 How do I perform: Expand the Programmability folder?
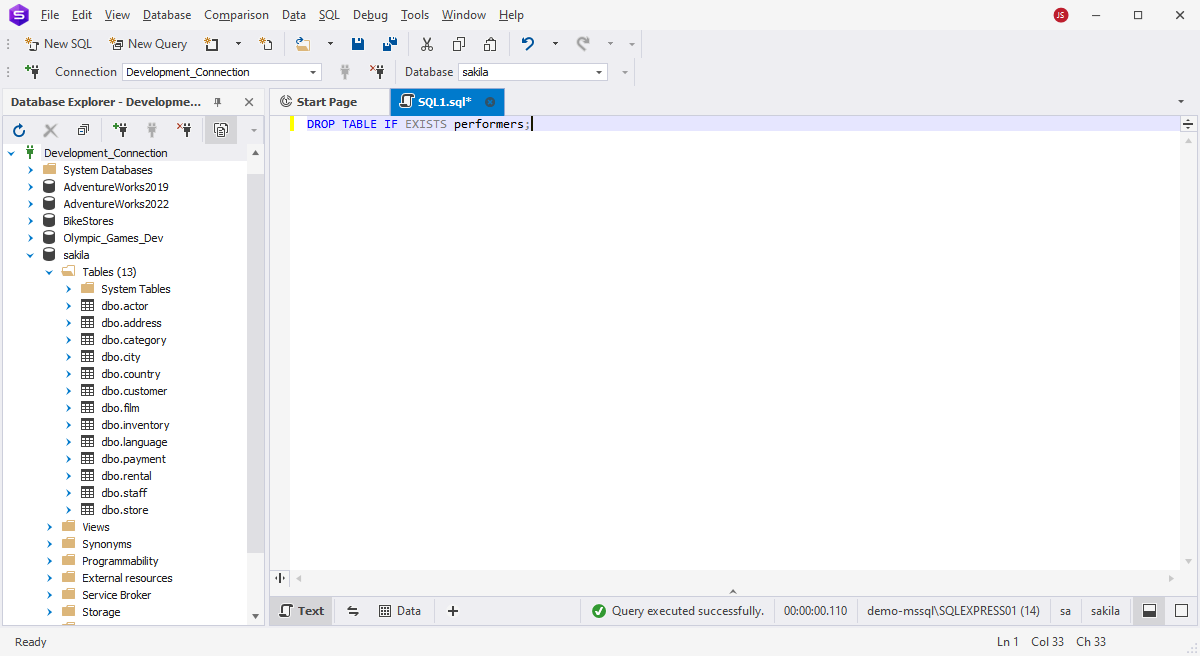(x=49, y=561)
